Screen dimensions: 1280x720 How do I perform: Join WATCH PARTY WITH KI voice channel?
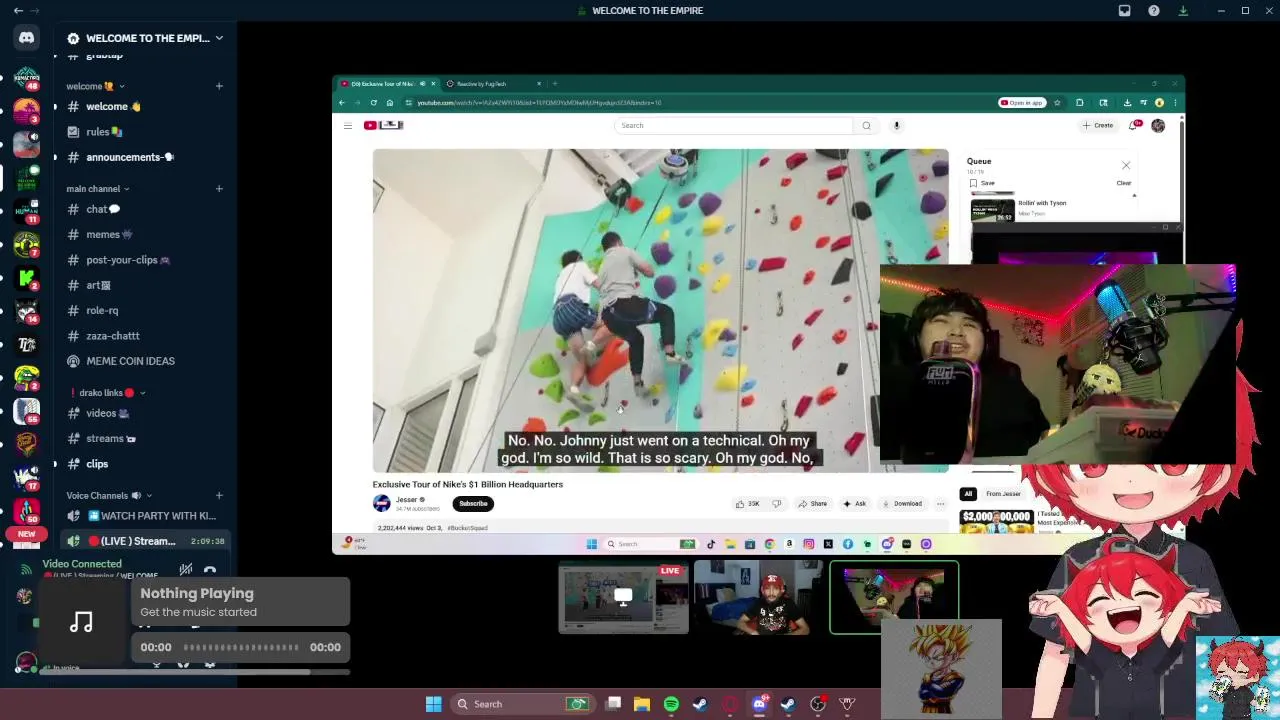145,516
